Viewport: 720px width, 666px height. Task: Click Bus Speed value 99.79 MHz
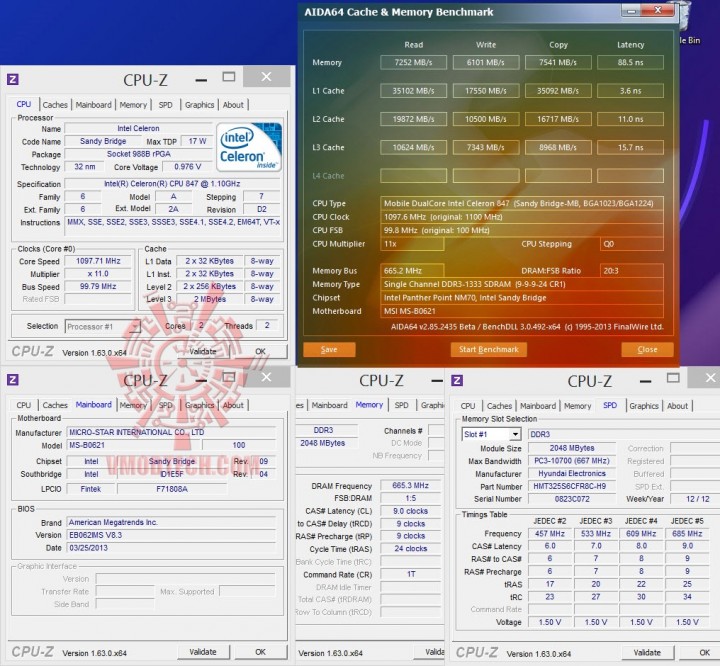(98, 286)
